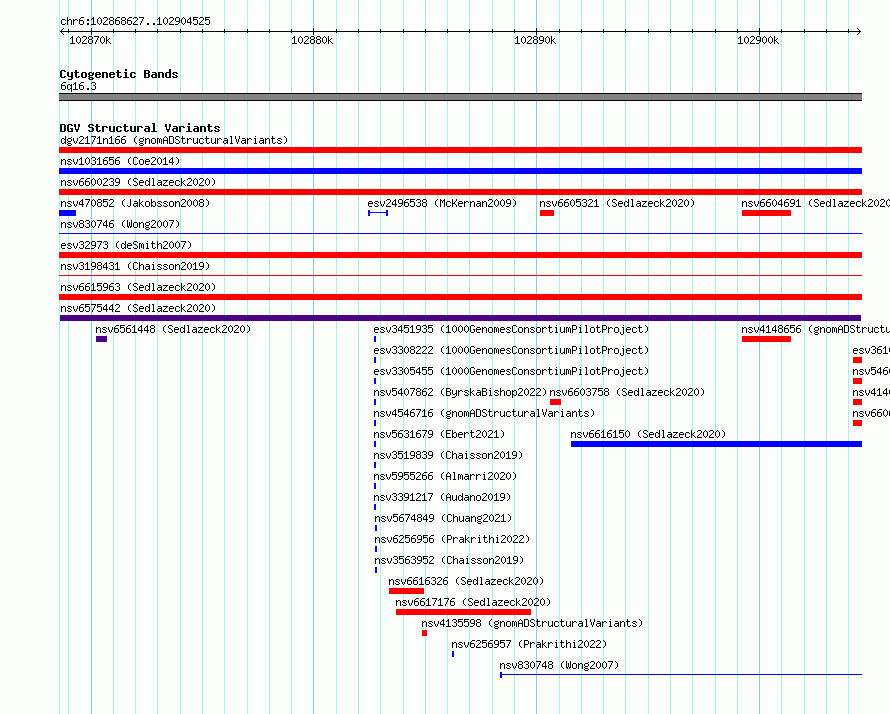Screen dimensions: 890x714
Task: Click the red bar under nsv6605321
Action: [547, 213]
